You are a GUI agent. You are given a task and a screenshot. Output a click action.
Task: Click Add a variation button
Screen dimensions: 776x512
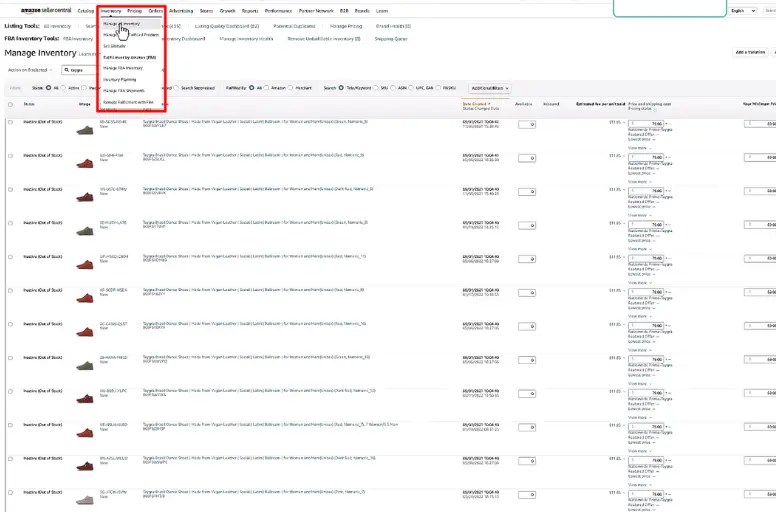coord(750,52)
